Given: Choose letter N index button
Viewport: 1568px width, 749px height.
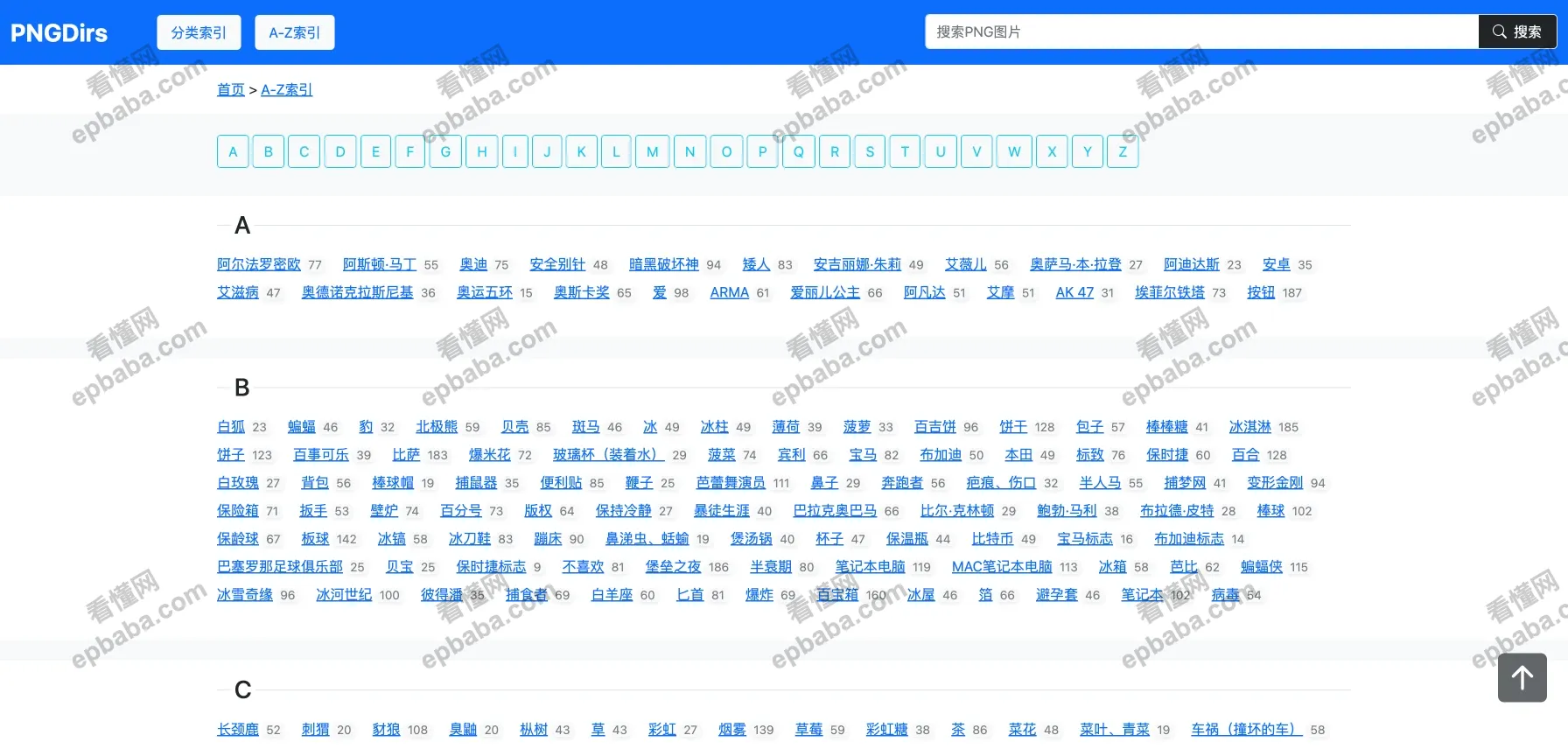Looking at the screenshot, I should point(689,151).
